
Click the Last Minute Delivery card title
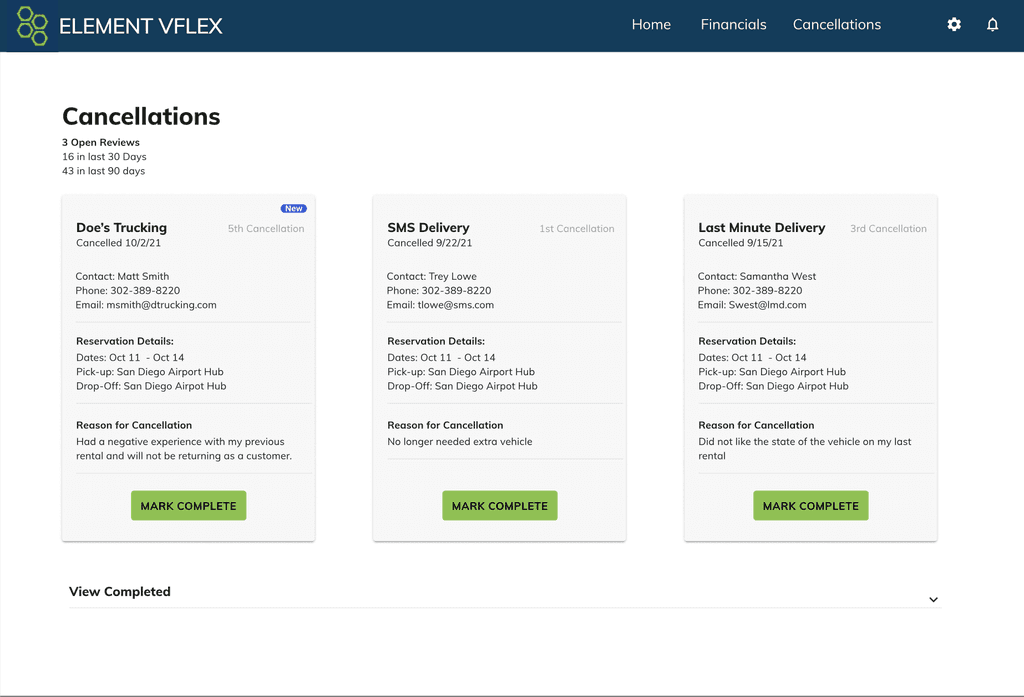[761, 227]
